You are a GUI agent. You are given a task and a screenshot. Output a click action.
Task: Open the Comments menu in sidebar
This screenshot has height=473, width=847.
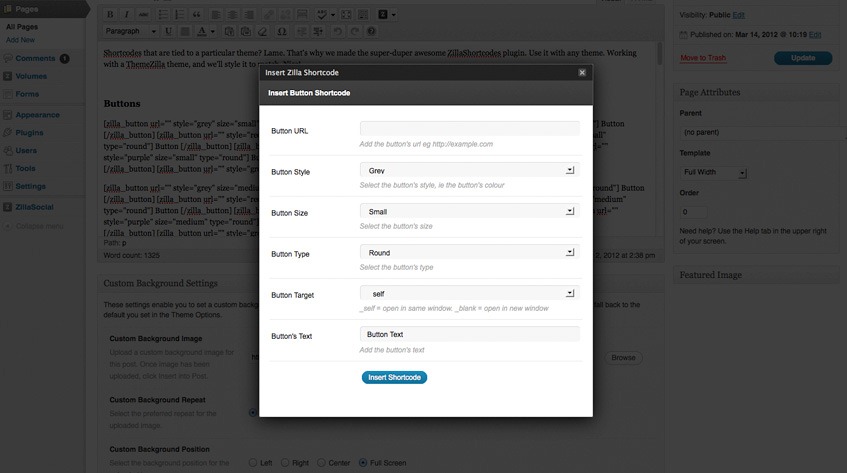pyautogui.click(x=35, y=58)
